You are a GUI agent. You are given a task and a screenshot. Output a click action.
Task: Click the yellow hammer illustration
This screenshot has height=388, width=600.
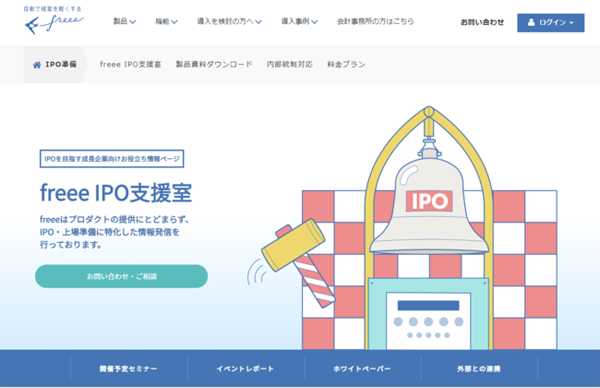(298, 259)
